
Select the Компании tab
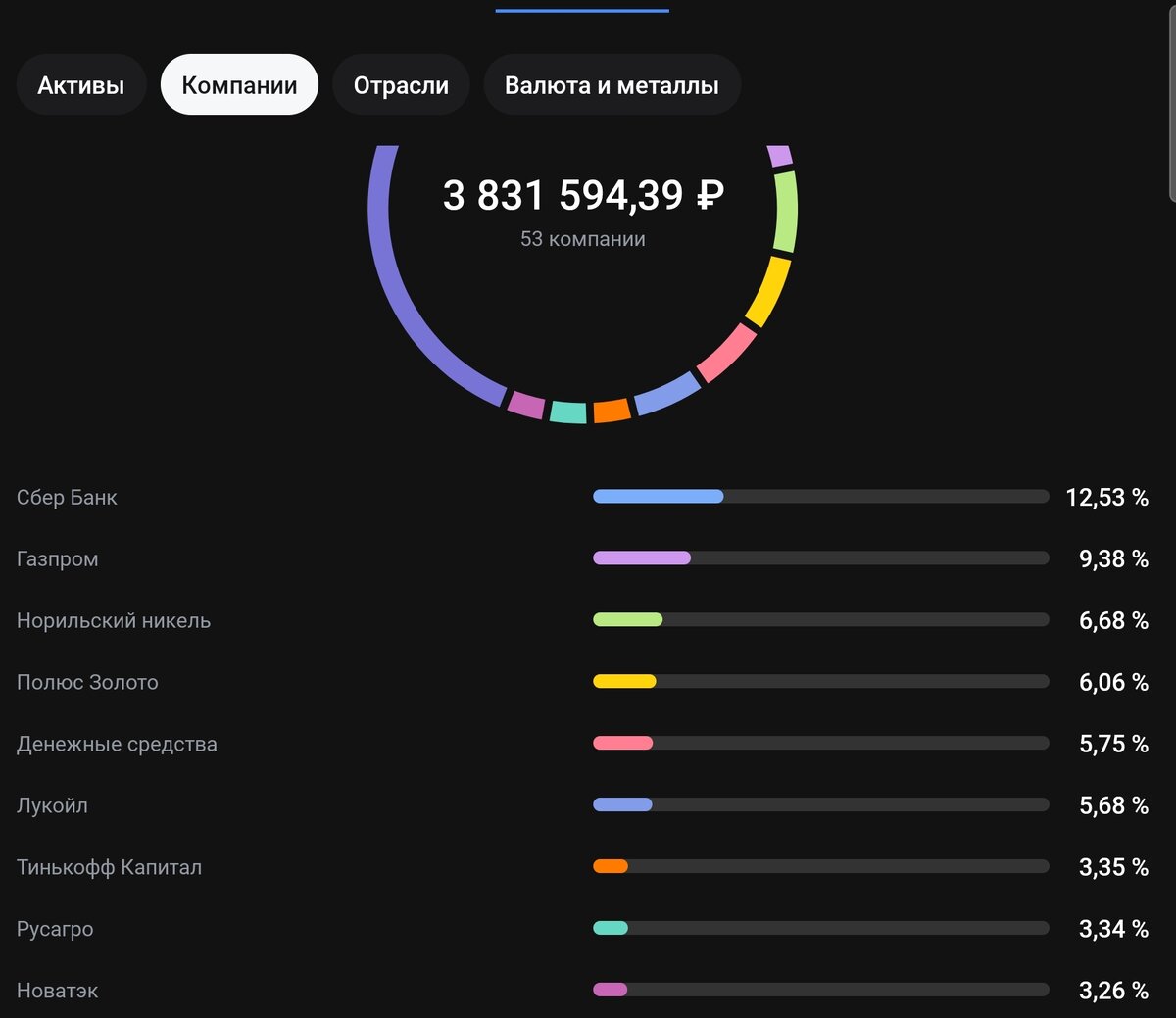pyautogui.click(x=239, y=85)
